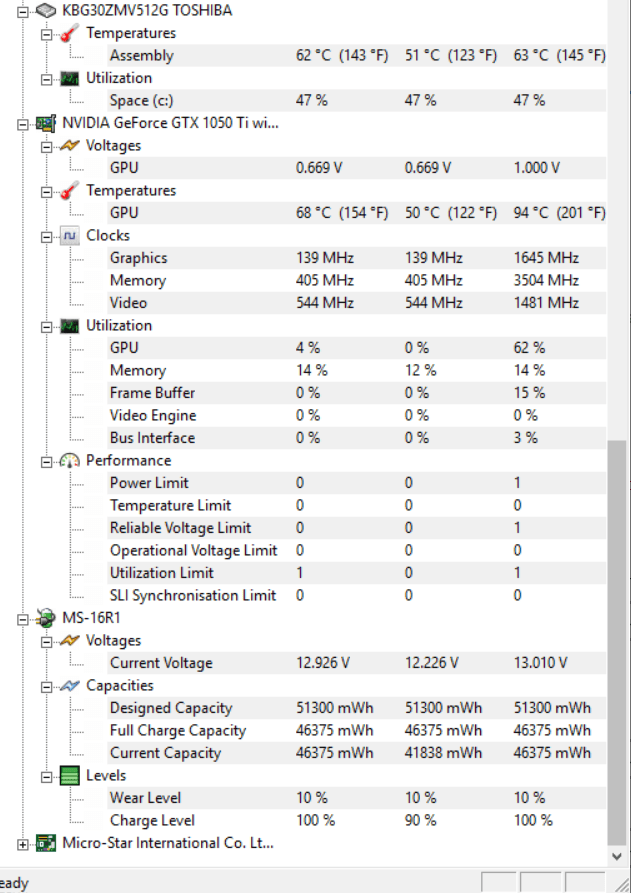Collapse the Levels group
631x893 pixels.
pos(47,776)
